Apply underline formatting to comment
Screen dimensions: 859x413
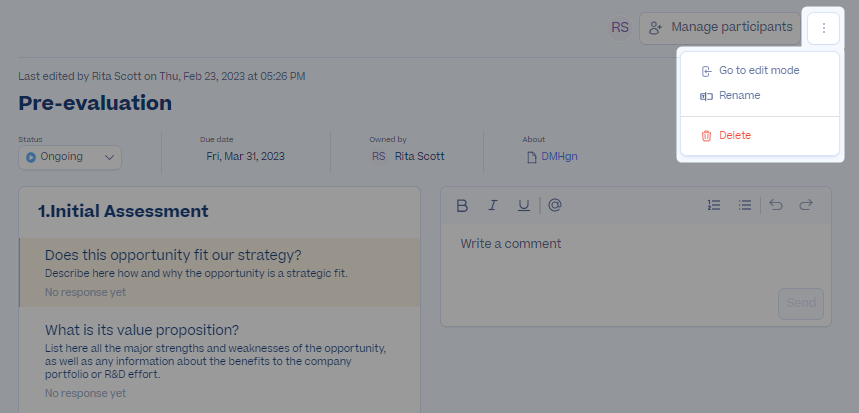[x=523, y=205]
